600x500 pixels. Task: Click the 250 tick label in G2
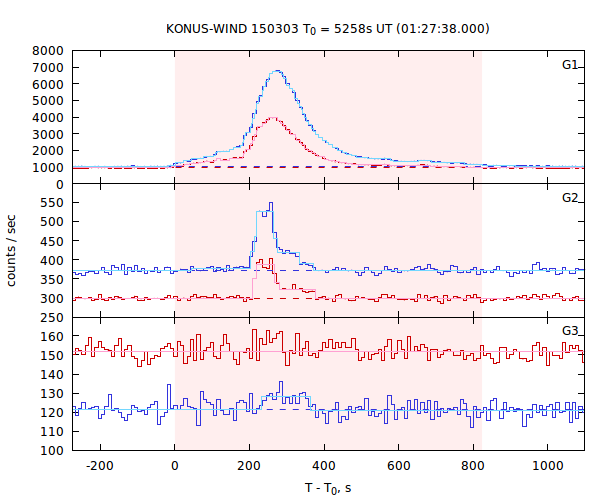click(52, 318)
